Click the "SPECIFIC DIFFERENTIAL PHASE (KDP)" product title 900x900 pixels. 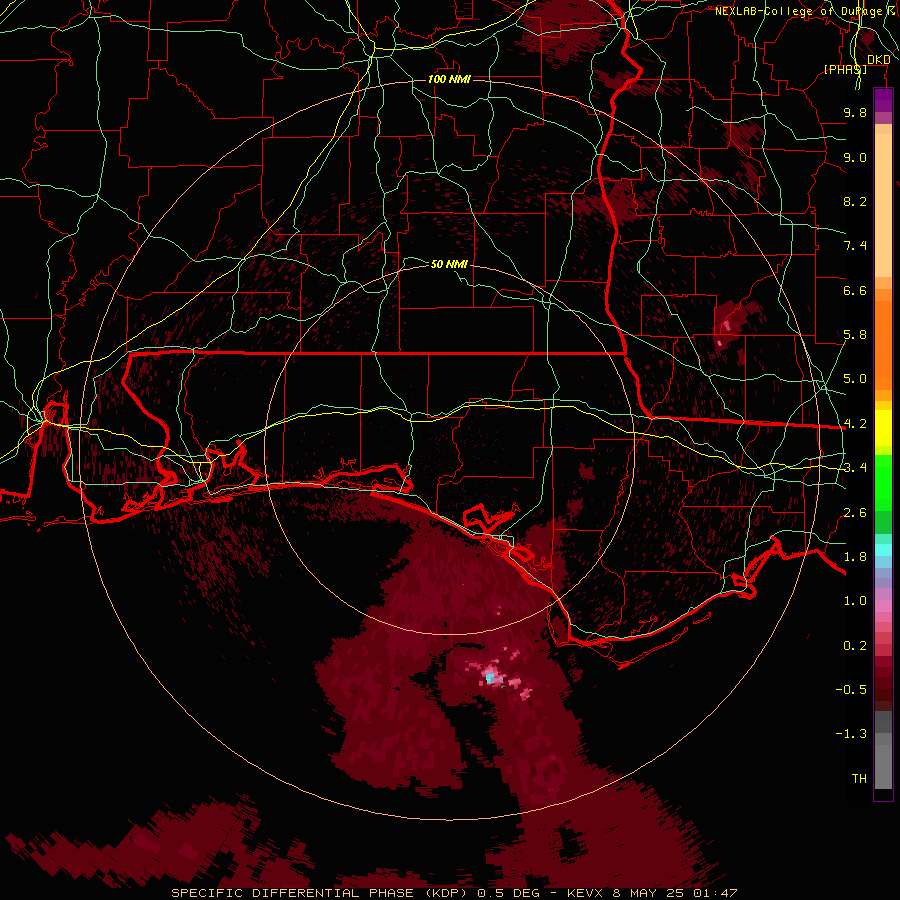pos(319,893)
